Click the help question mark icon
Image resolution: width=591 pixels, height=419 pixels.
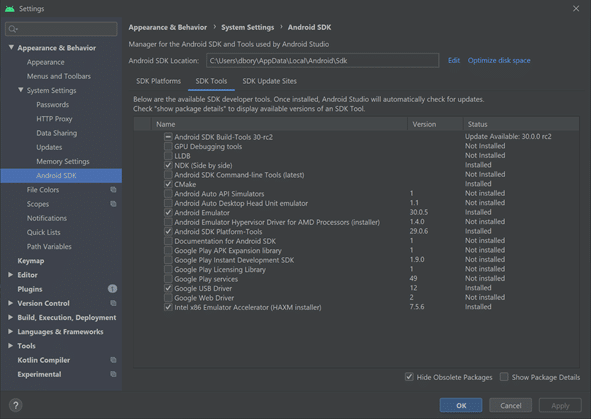pos(15,405)
